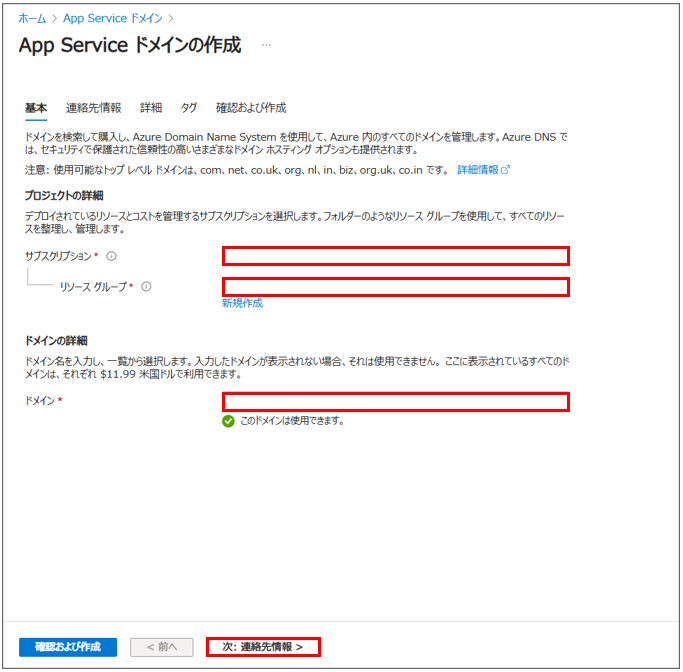
Task: Click the blue 確認および作成 button
Action: pyautogui.click(x=68, y=647)
